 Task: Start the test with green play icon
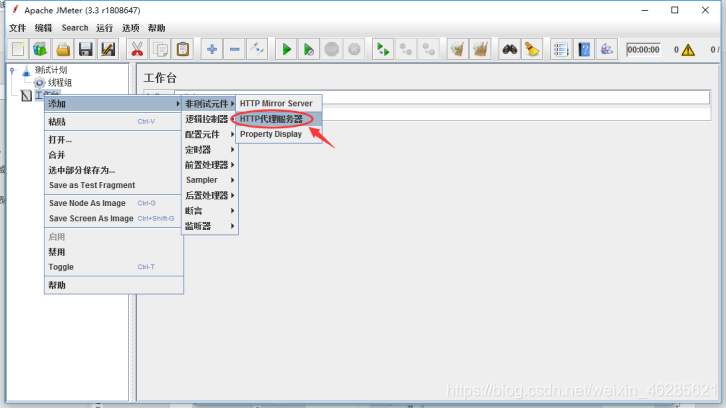pyautogui.click(x=287, y=49)
